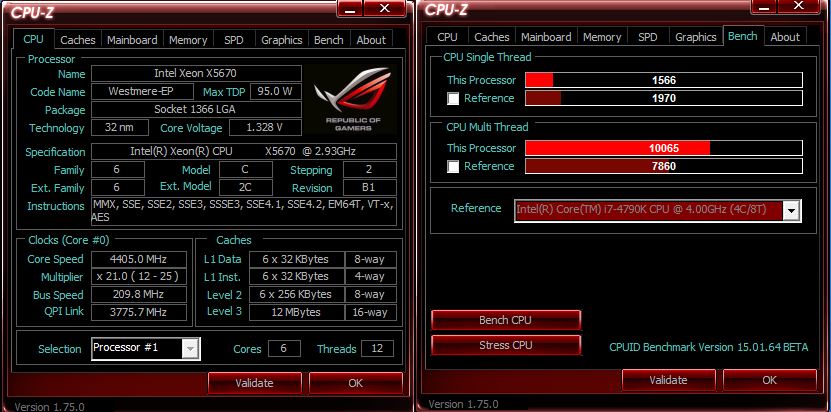Open About tab in left window
The image size is (831, 412).
pyautogui.click(x=371, y=40)
